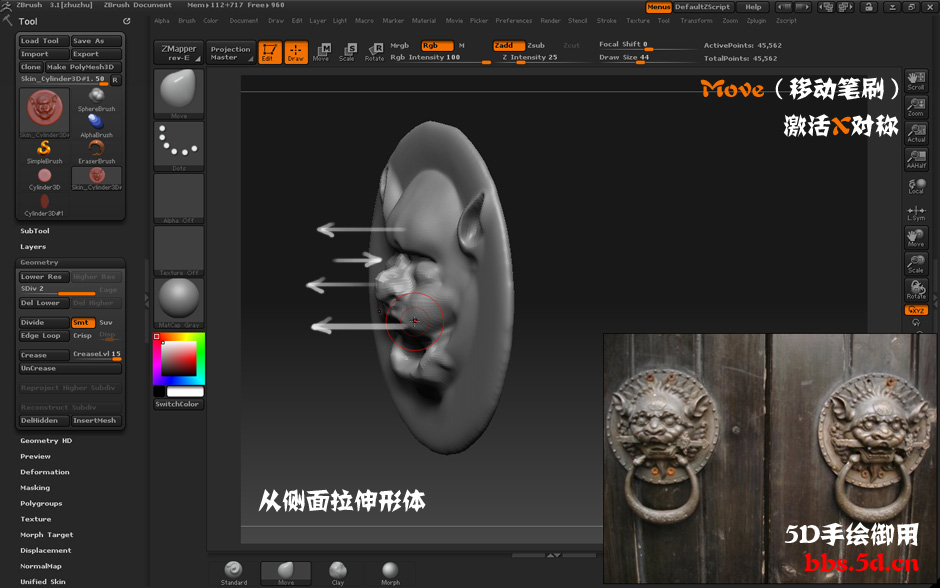This screenshot has height=588, width=940.
Task: Select the EraserBrush tool
Action: coord(96,152)
